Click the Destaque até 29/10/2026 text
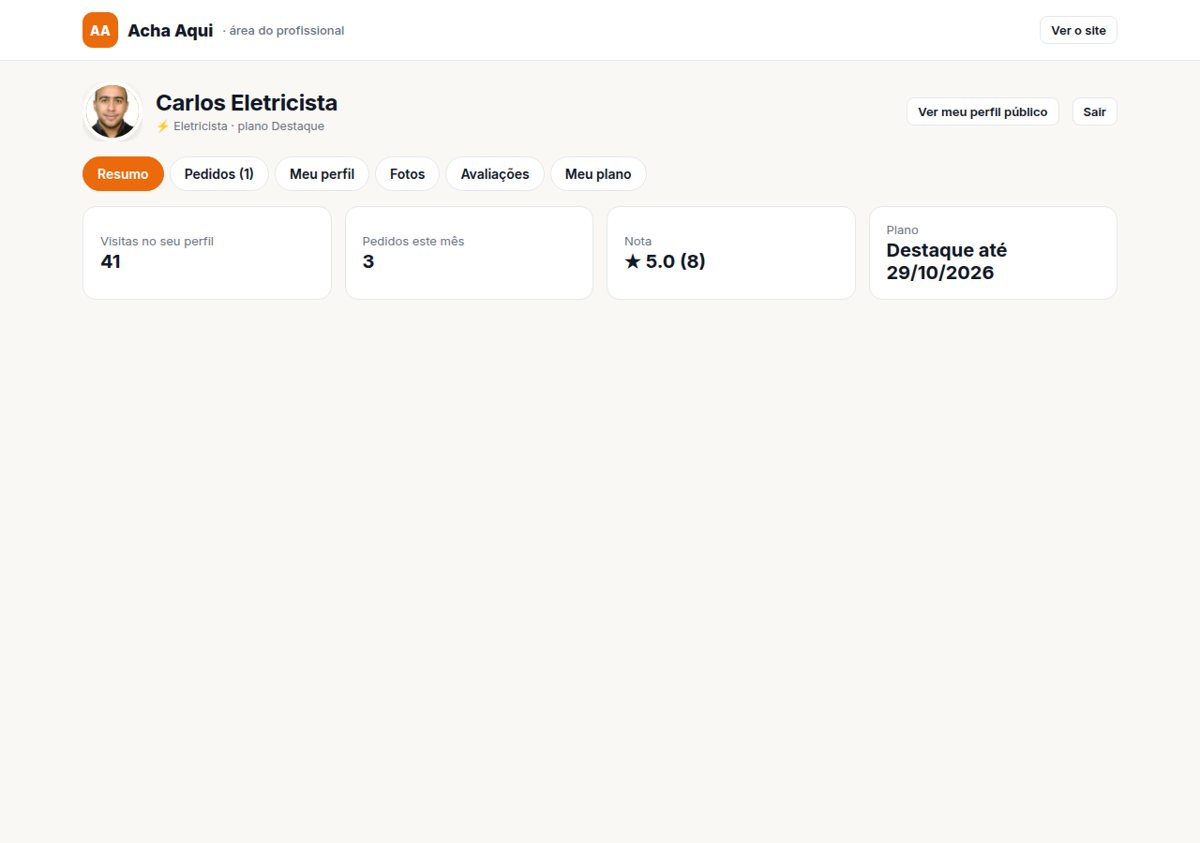 click(x=947, y=262)
